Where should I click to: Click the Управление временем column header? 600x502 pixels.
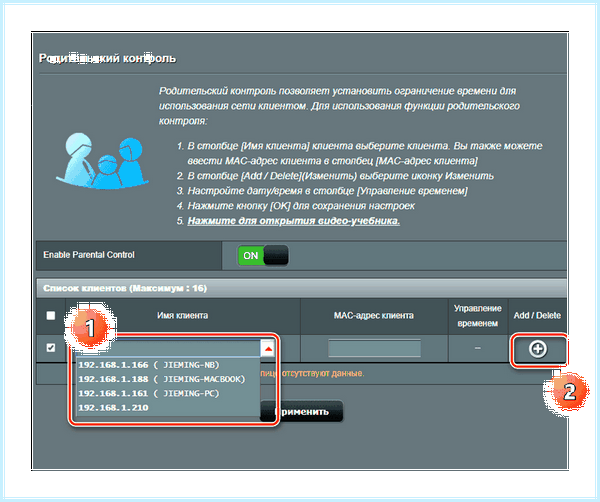coord(478,316)
